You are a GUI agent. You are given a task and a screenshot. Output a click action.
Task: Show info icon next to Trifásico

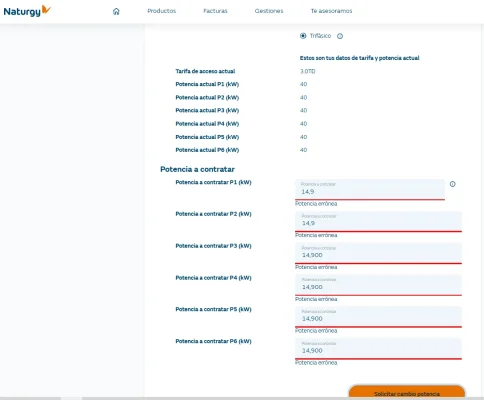click(x=340, y=36)
